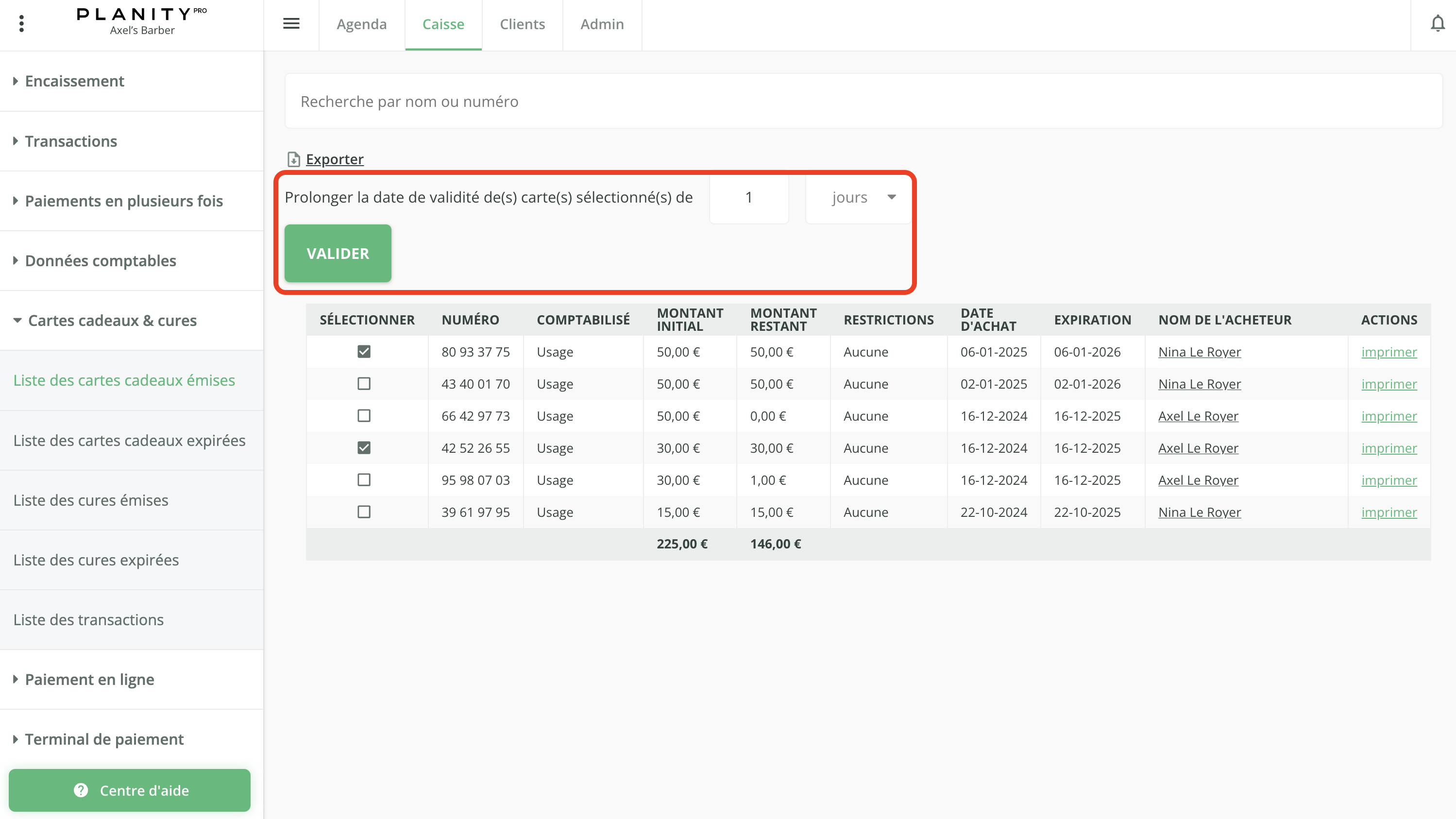The height and width of the screenshot is (819, 1456).
Task: Expand the Transactions section
Action: [71, 141]
